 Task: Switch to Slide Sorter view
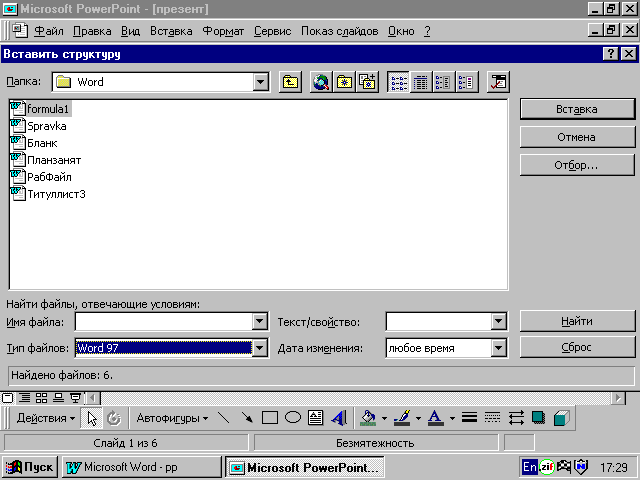tap(42, 397)
